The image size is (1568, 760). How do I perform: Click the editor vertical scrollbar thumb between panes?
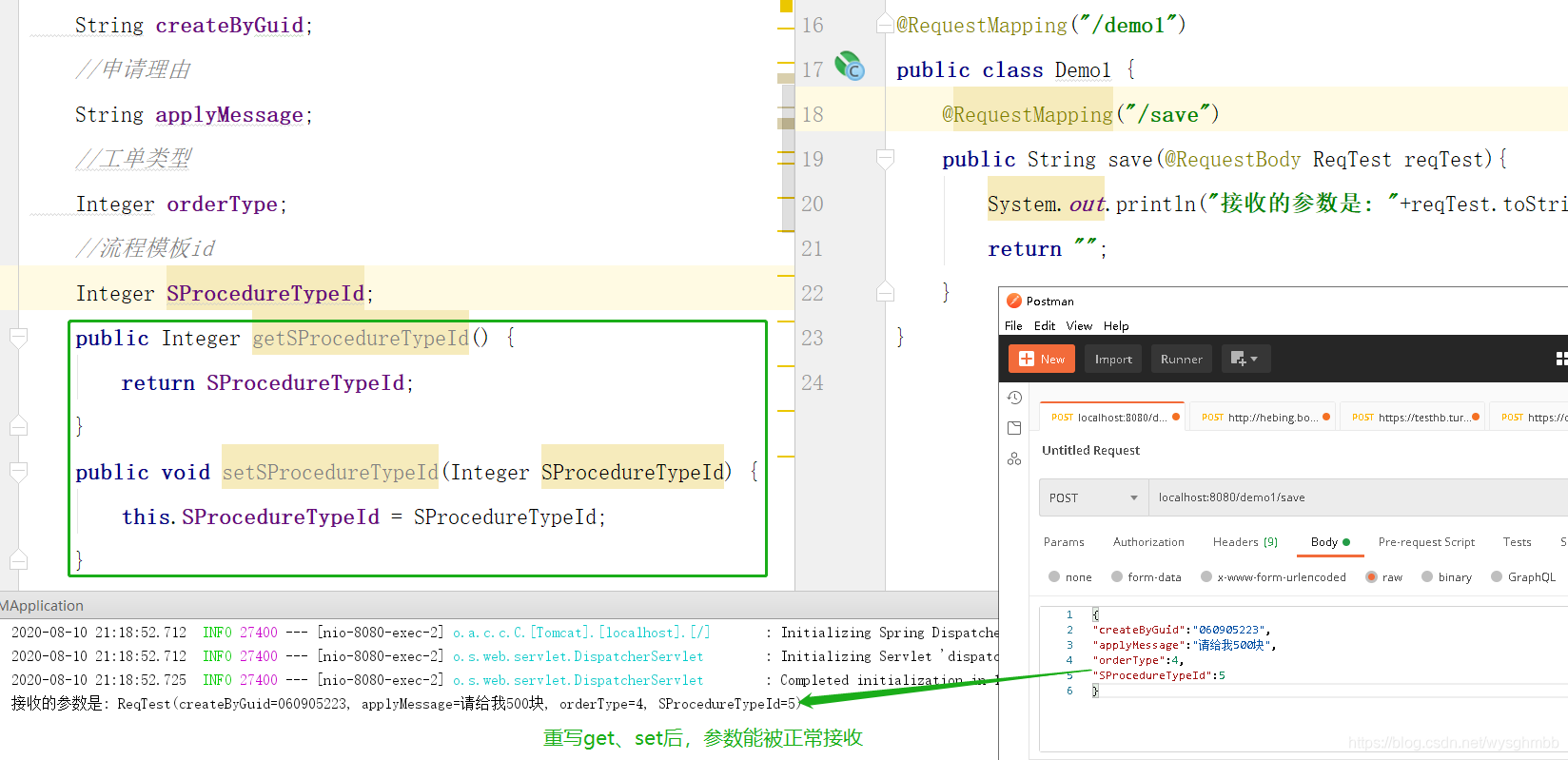786,157
